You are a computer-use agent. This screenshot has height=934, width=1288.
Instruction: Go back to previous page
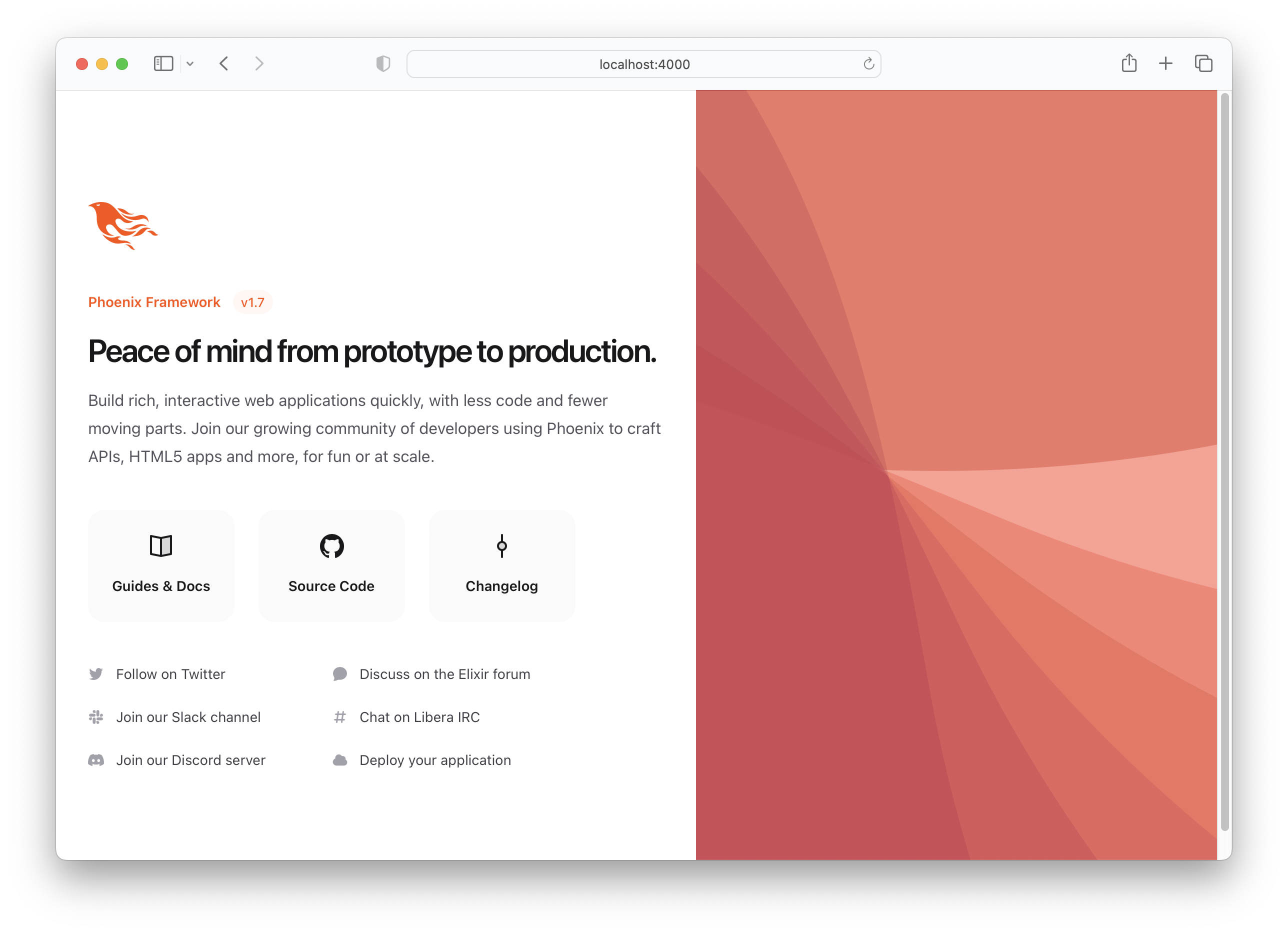[x=224, y=63]
